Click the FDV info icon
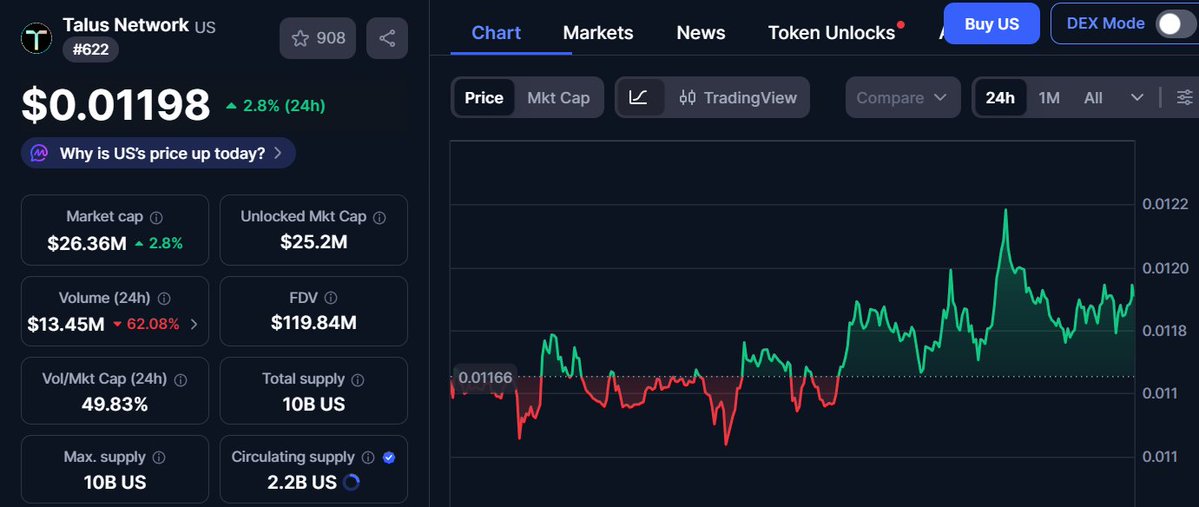 331,298
